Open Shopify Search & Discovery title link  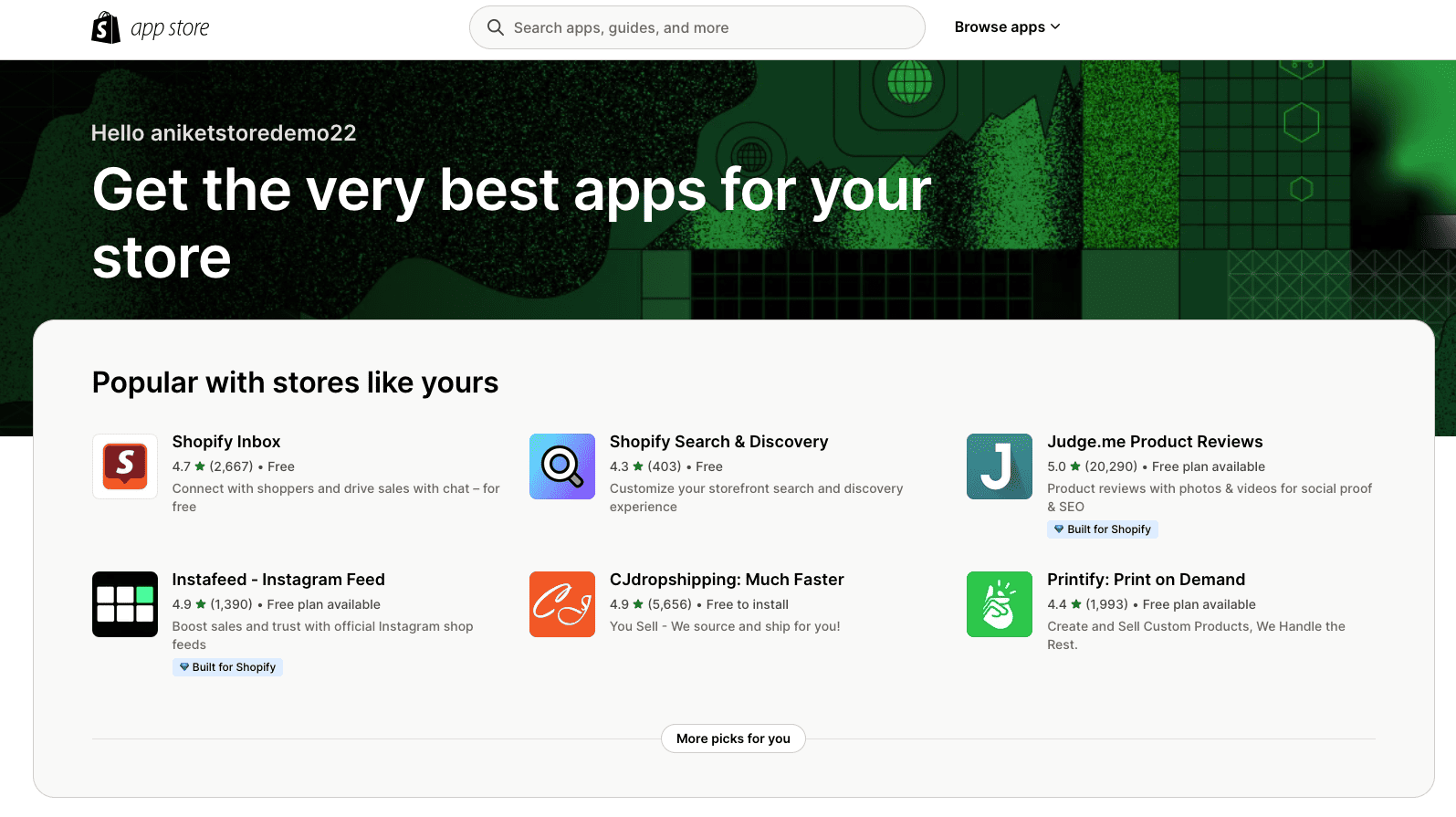[719, 442]
